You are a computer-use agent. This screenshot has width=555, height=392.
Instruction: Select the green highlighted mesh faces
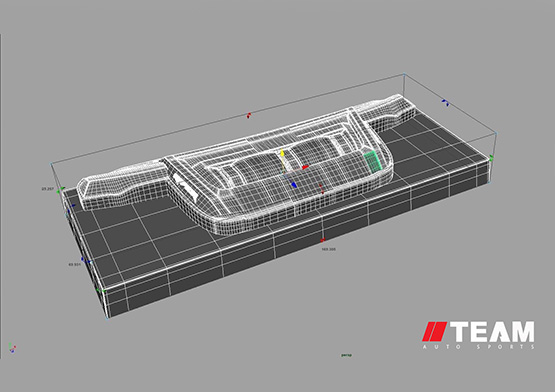[373, 162]
